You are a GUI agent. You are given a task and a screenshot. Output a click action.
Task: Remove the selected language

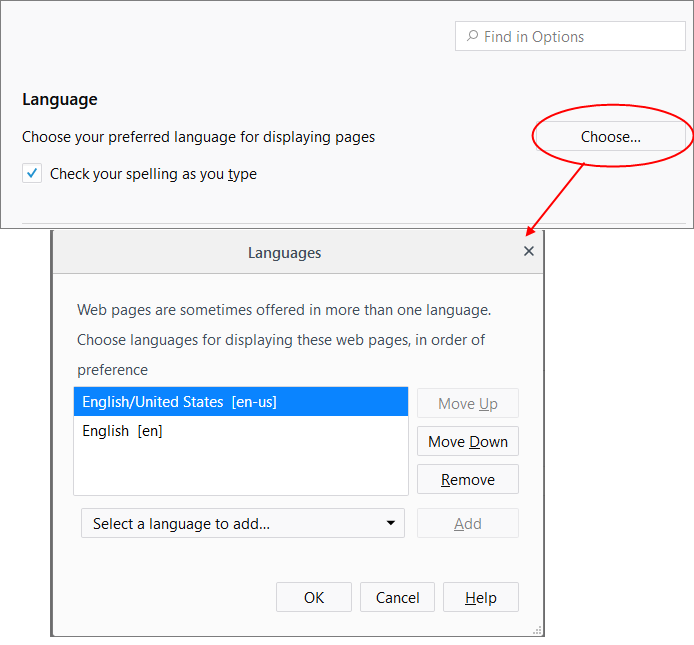[x=468, y=479]
